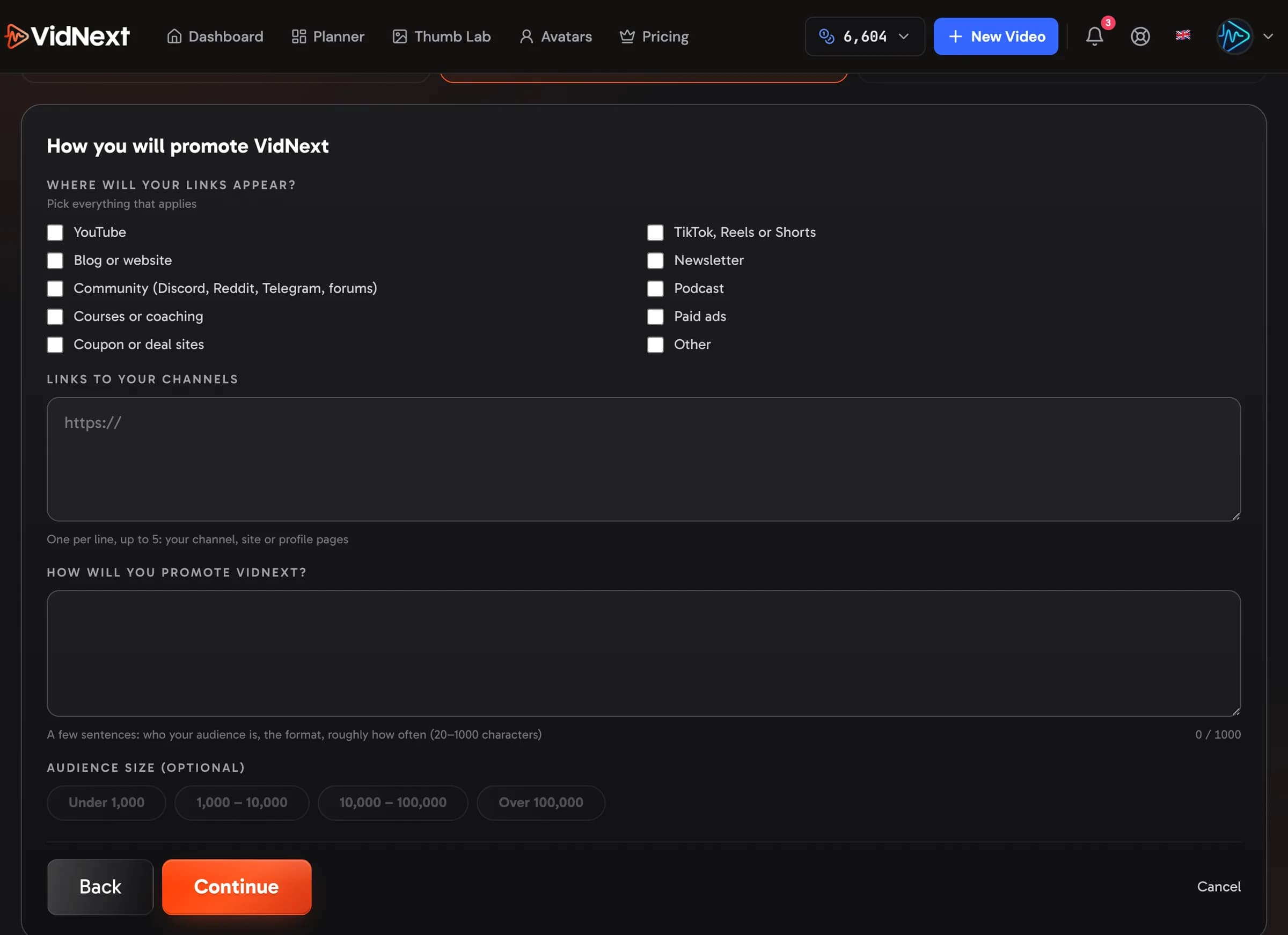The height and width of the screenshot is (935, 1288).
Task: Expand the 6,604 credits dropdown
Action: 865,36
